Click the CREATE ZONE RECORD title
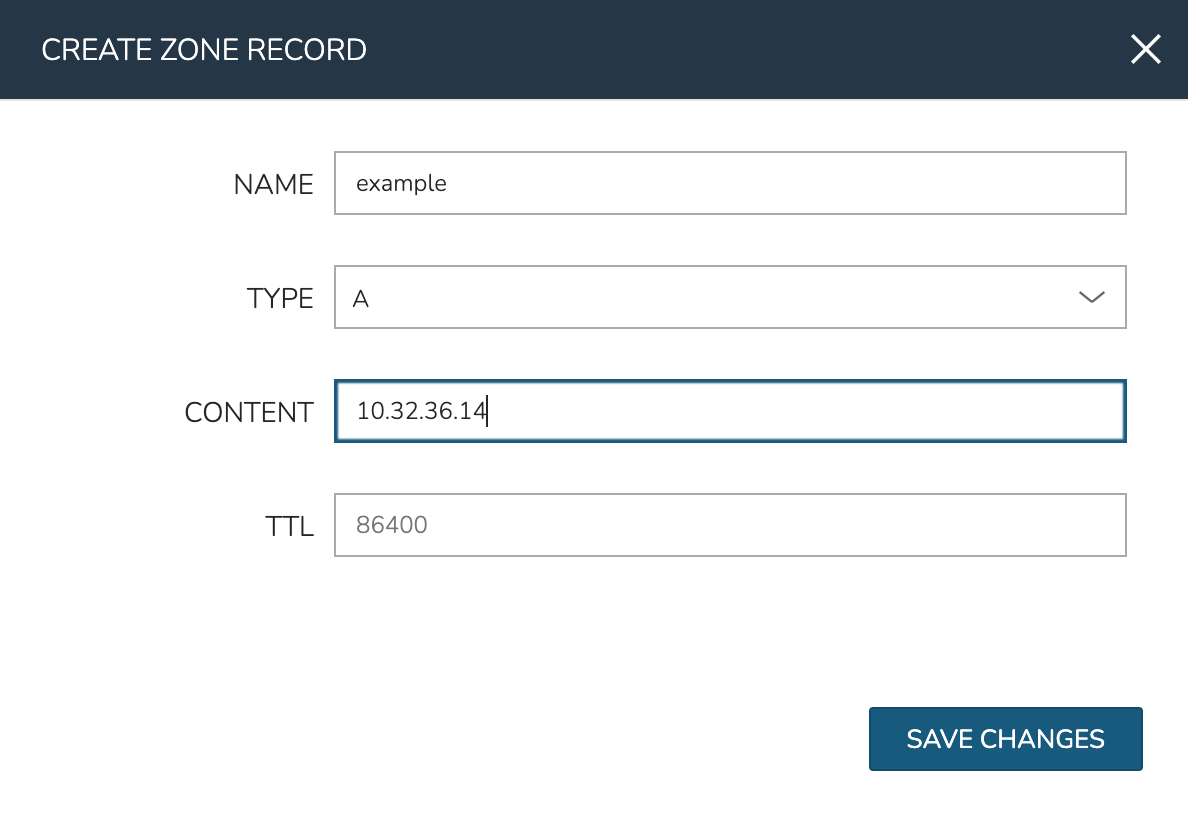 point(204,49)
